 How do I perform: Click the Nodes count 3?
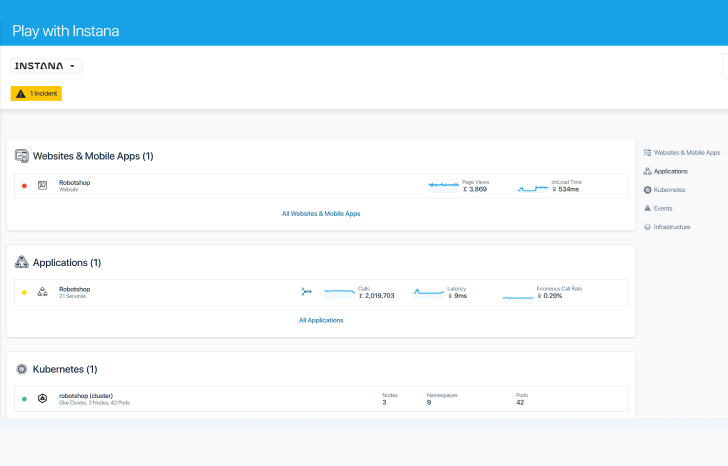click(384, 402)
